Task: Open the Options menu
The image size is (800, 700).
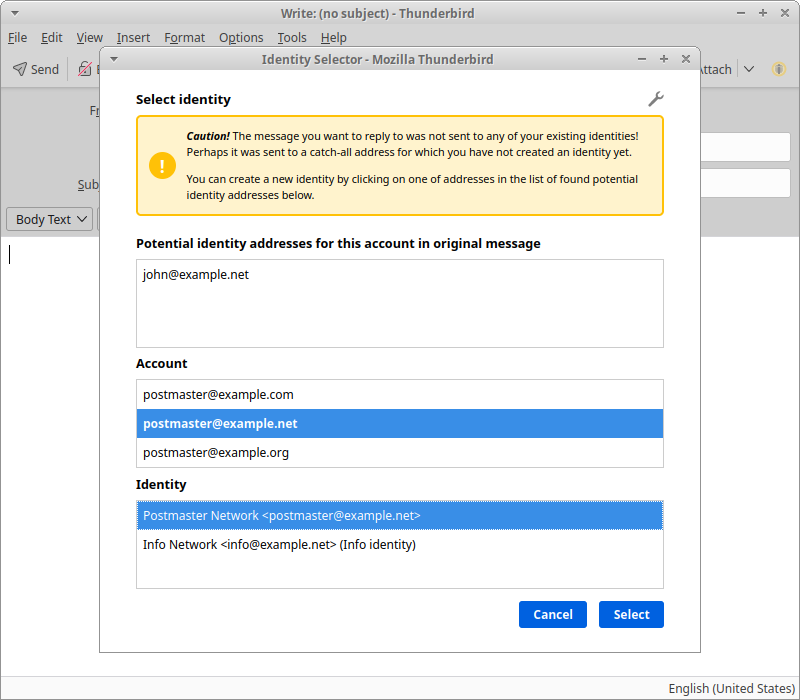Action: [241, 38]
